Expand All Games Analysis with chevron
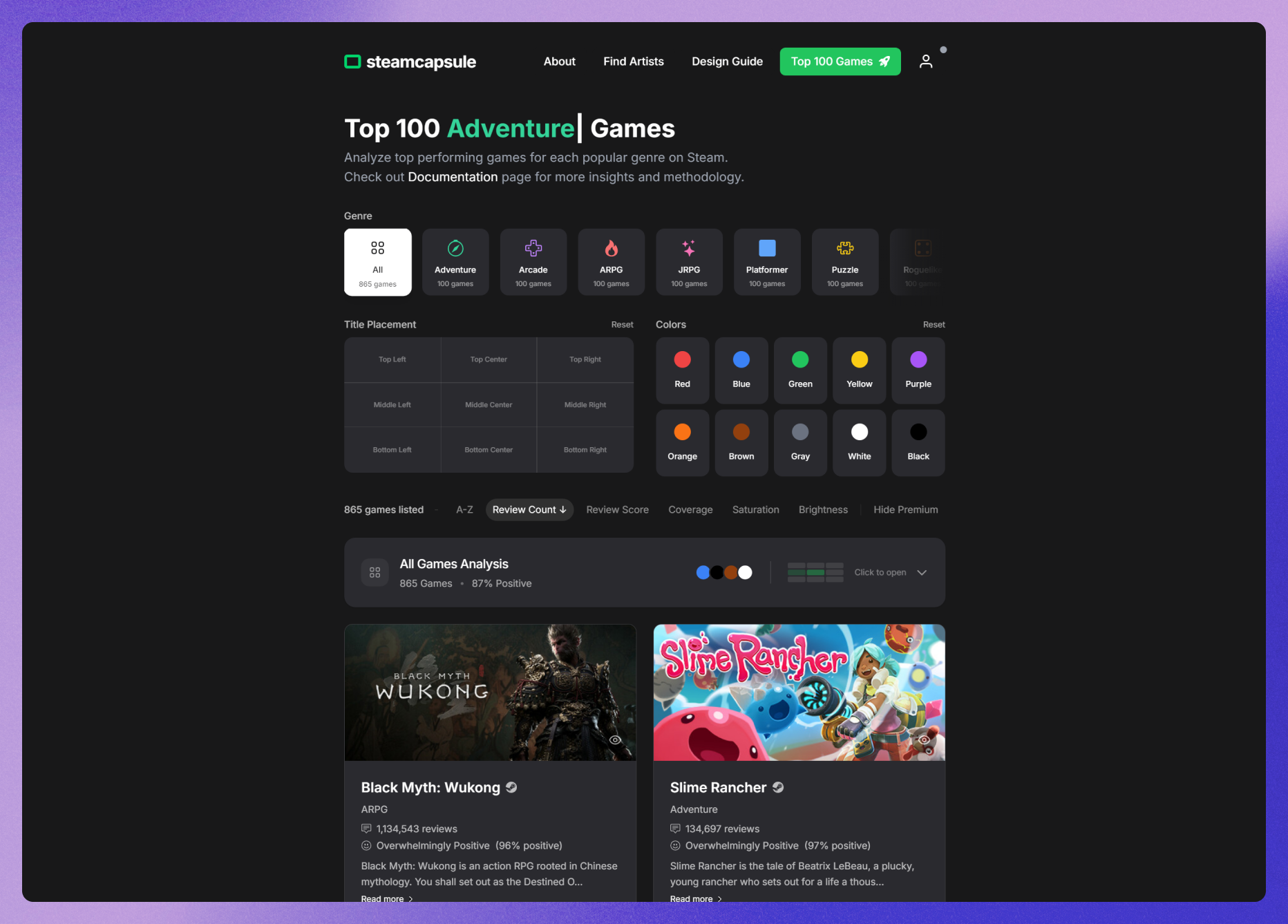Screen dimensions: 1288x924 coord(922,572)
